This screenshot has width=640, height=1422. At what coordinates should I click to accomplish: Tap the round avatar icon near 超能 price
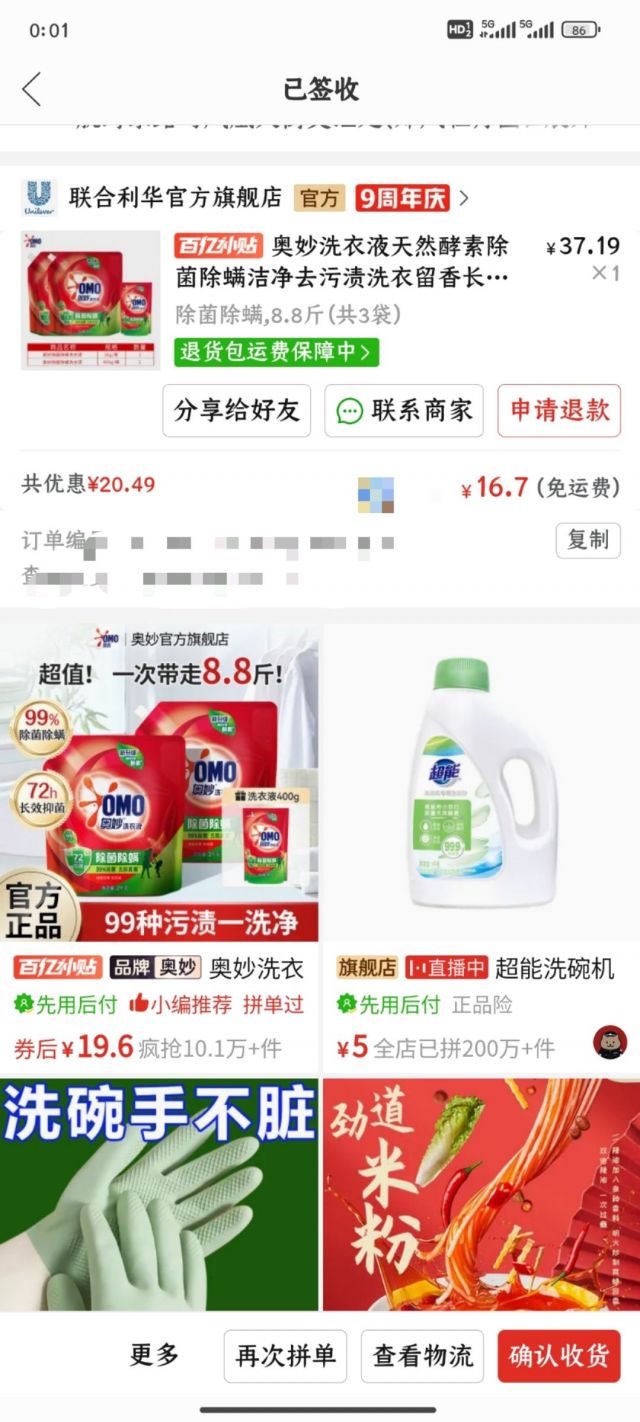(610, 1042)
